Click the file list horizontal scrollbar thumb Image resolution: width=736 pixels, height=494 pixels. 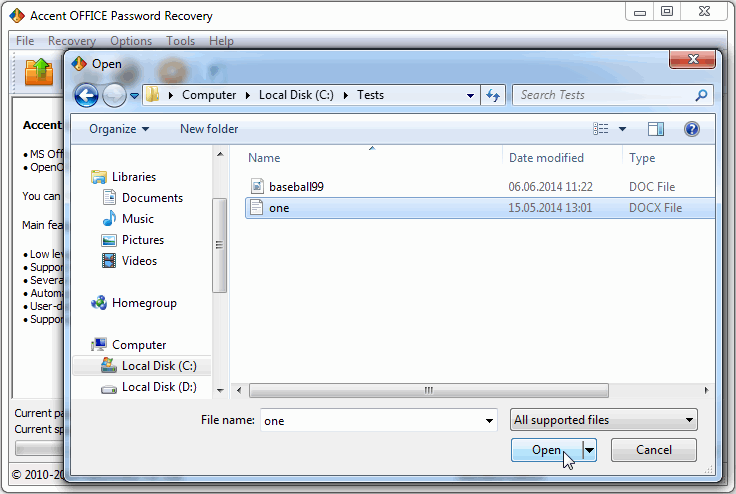point(429,390)
